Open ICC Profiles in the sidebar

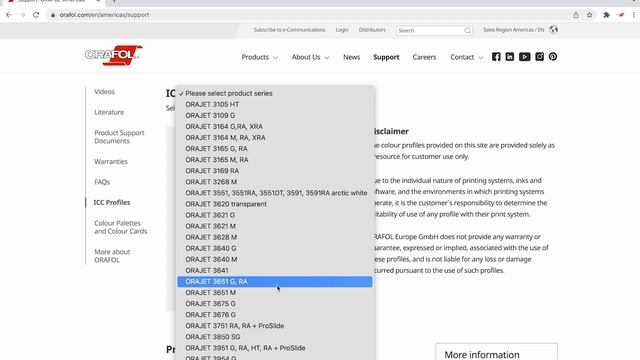point(112,202)
